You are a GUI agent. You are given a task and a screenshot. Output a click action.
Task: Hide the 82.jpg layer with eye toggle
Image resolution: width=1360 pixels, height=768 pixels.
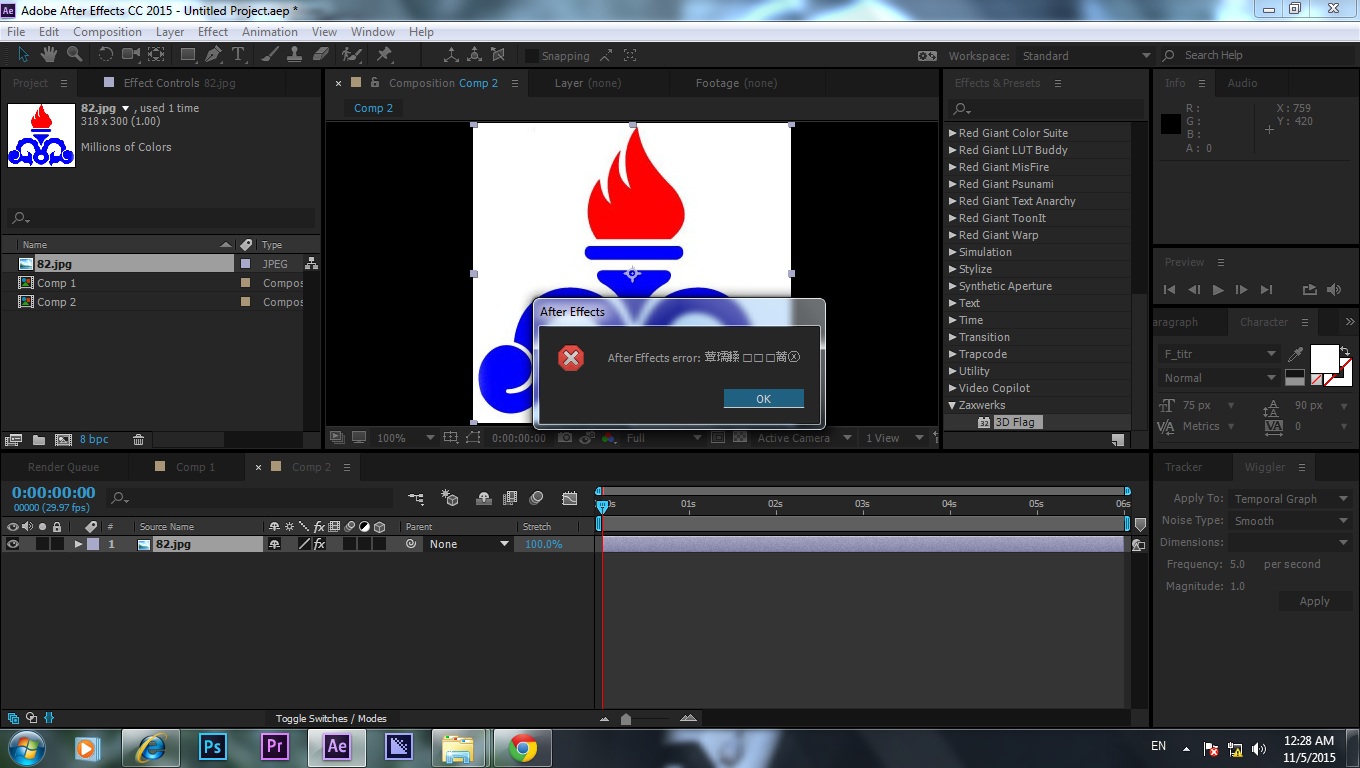13,544
